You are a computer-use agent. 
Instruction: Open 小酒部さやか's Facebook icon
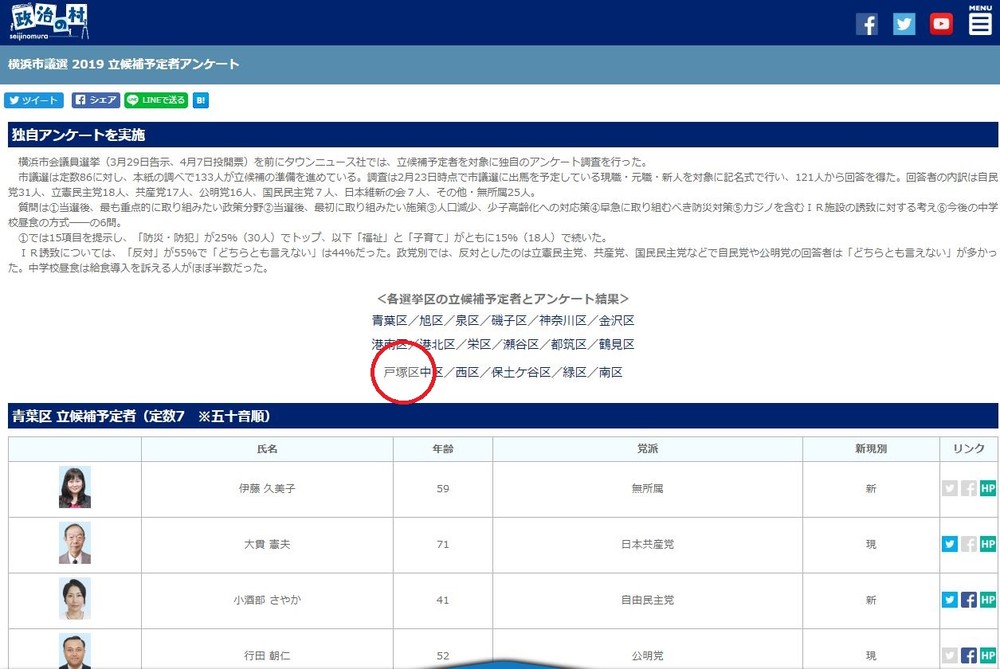(970, 600)
